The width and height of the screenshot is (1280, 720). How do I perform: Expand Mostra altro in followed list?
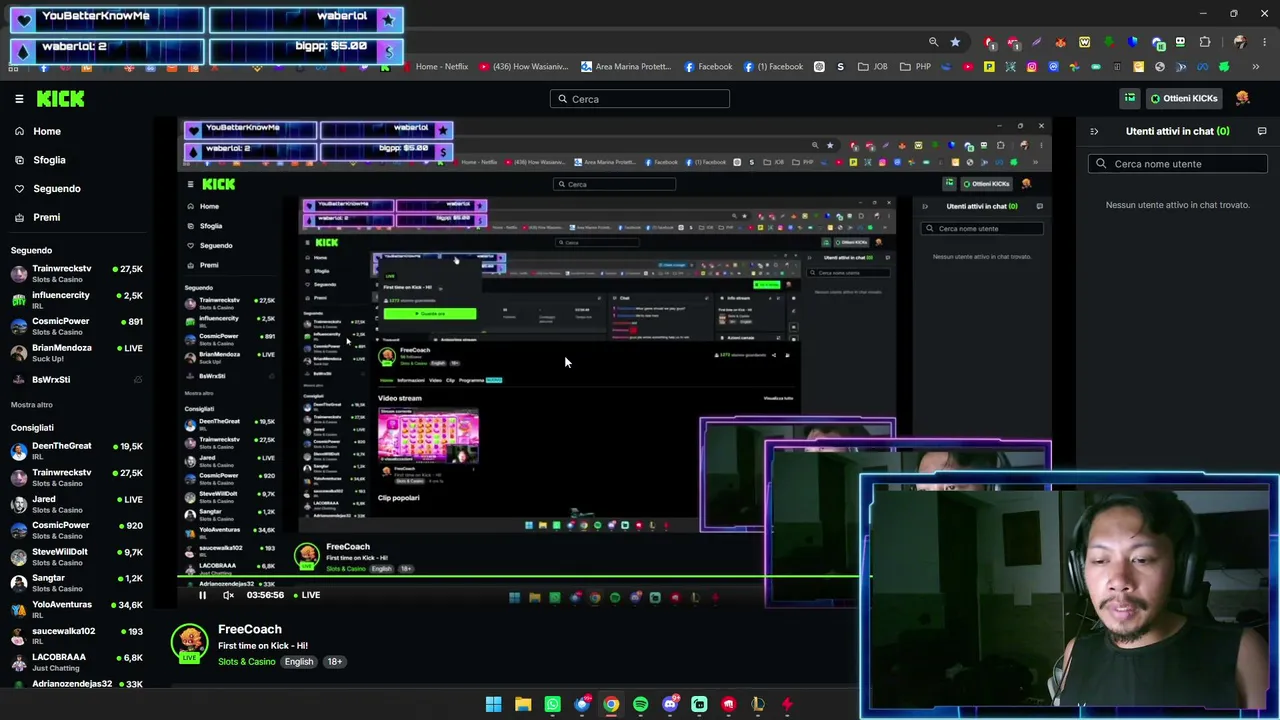pyautogui.click(x=32, y=405)
